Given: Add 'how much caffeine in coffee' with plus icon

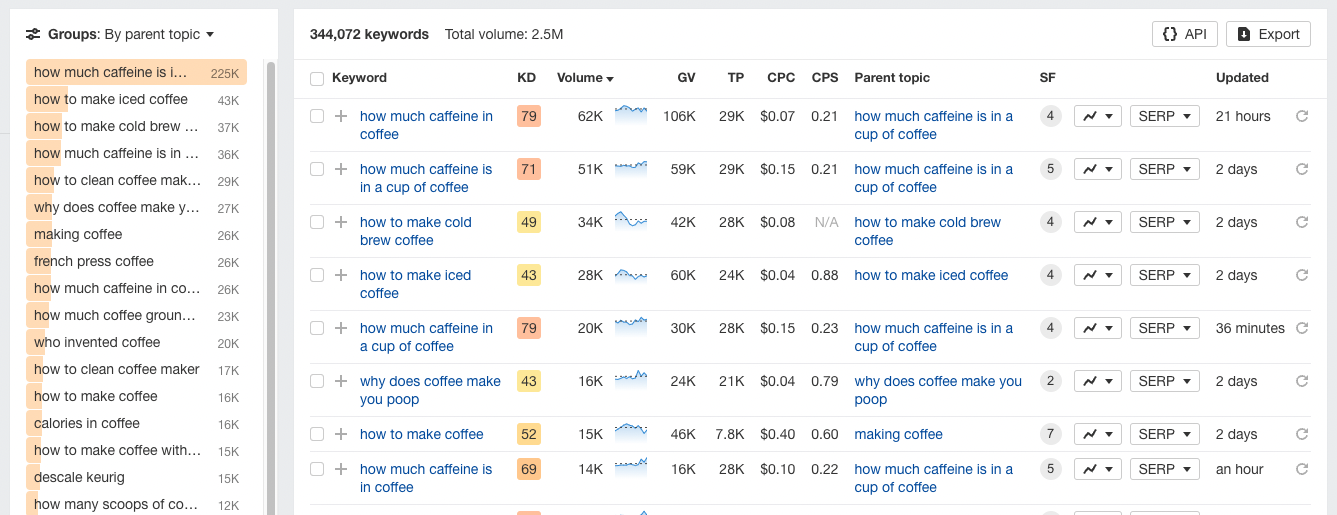Looking at the screenshot, I should [x=341, y=116].
